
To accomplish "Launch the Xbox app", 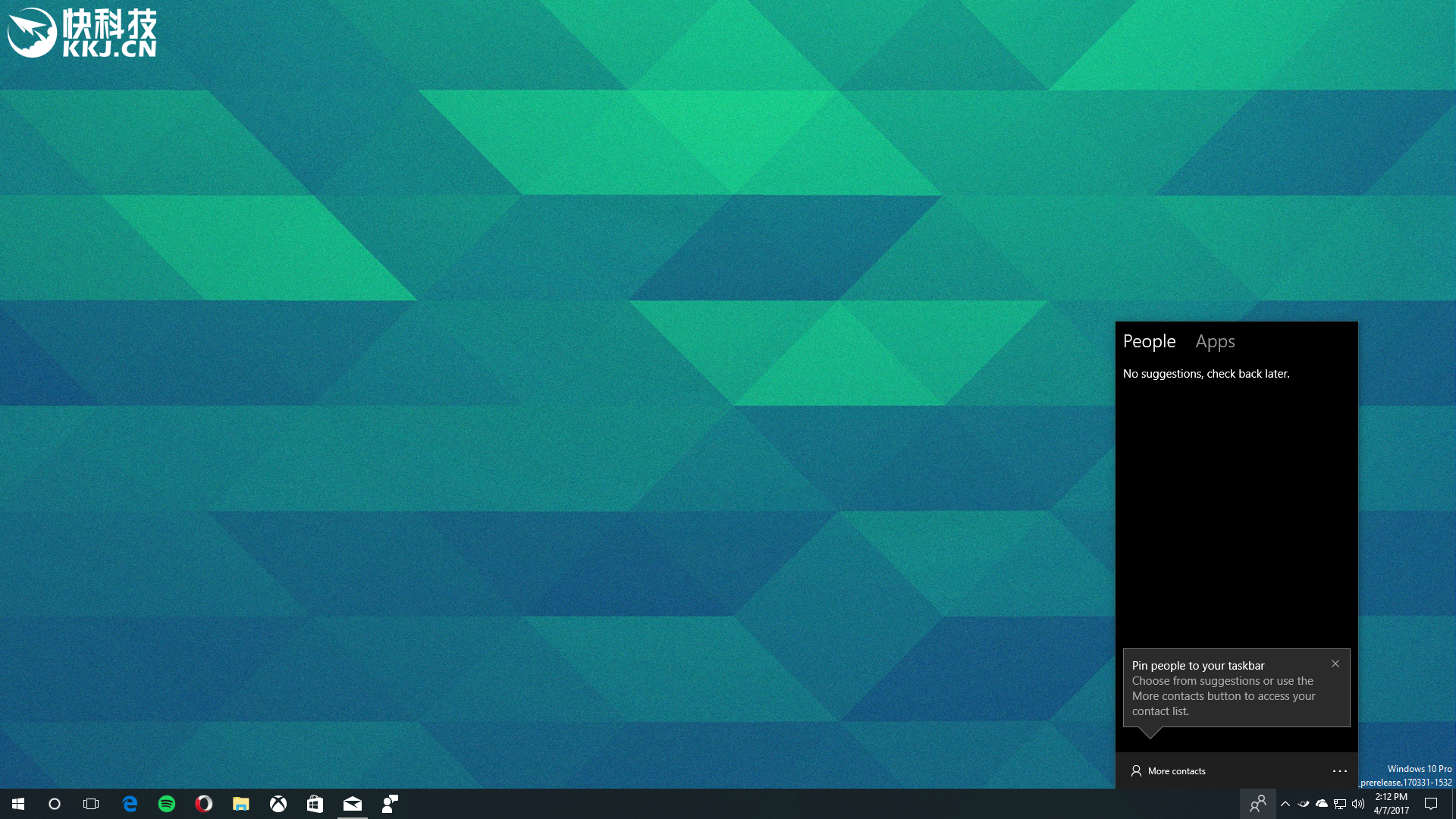I will pyautogui.click(x=278, y=804).
